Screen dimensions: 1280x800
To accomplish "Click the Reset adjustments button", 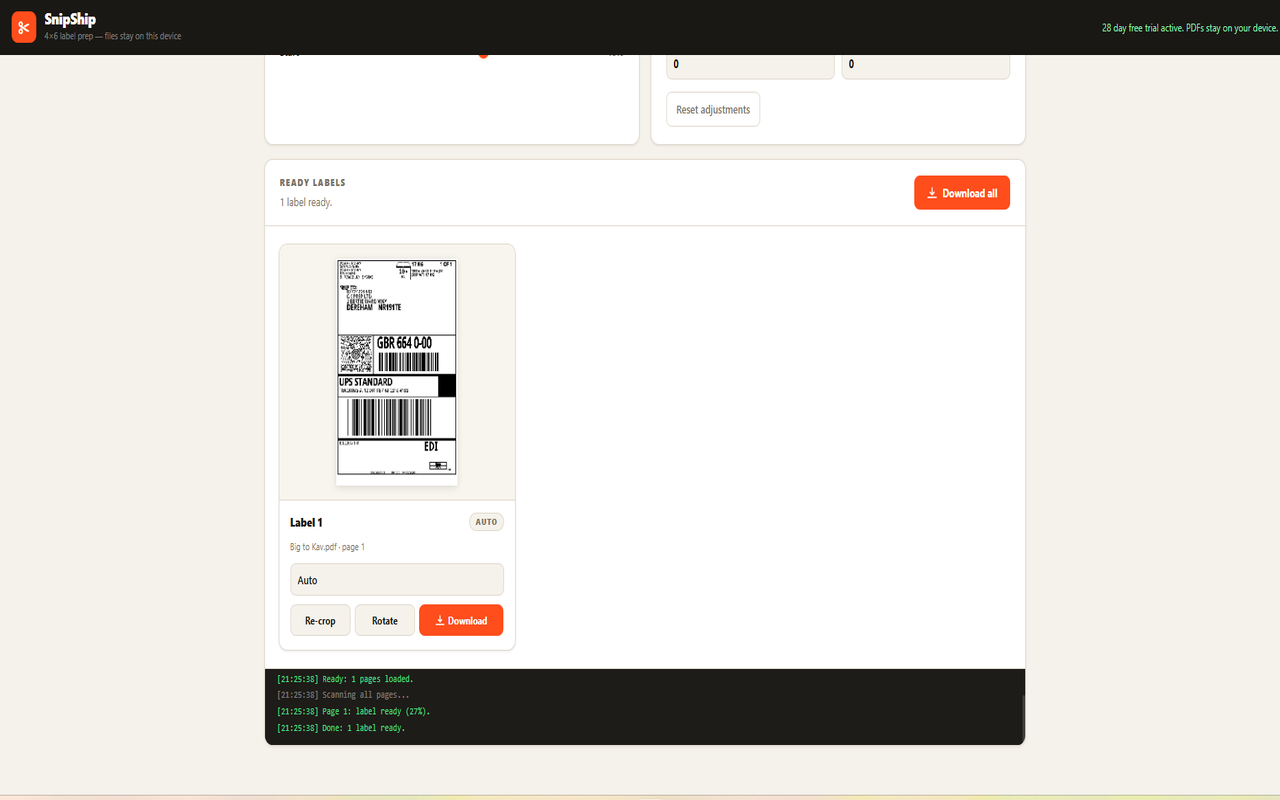I will [713, 110].
